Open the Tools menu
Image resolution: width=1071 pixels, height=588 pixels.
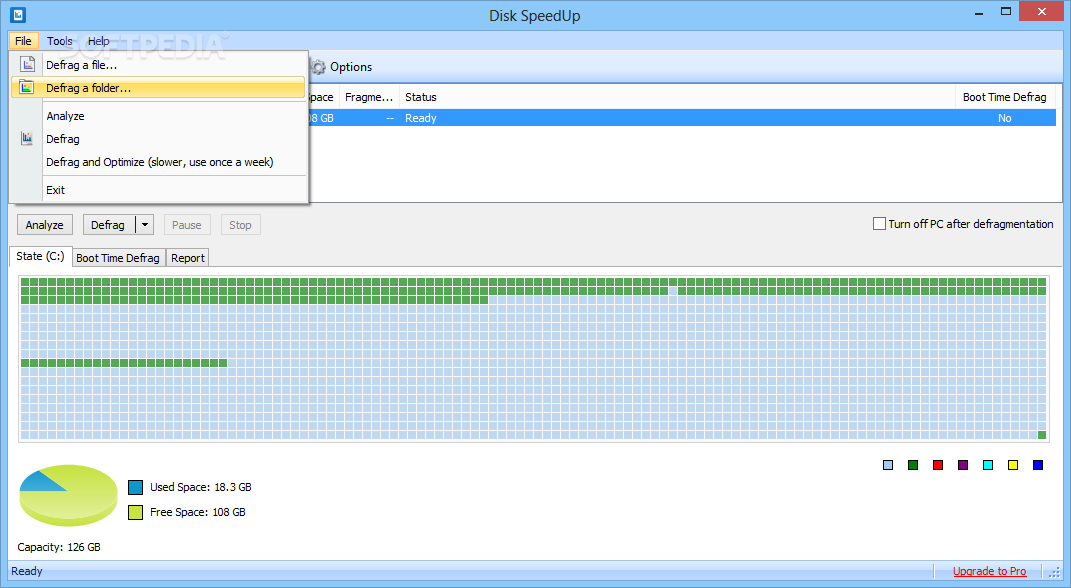pyautogui.click(x=59, y=41)
